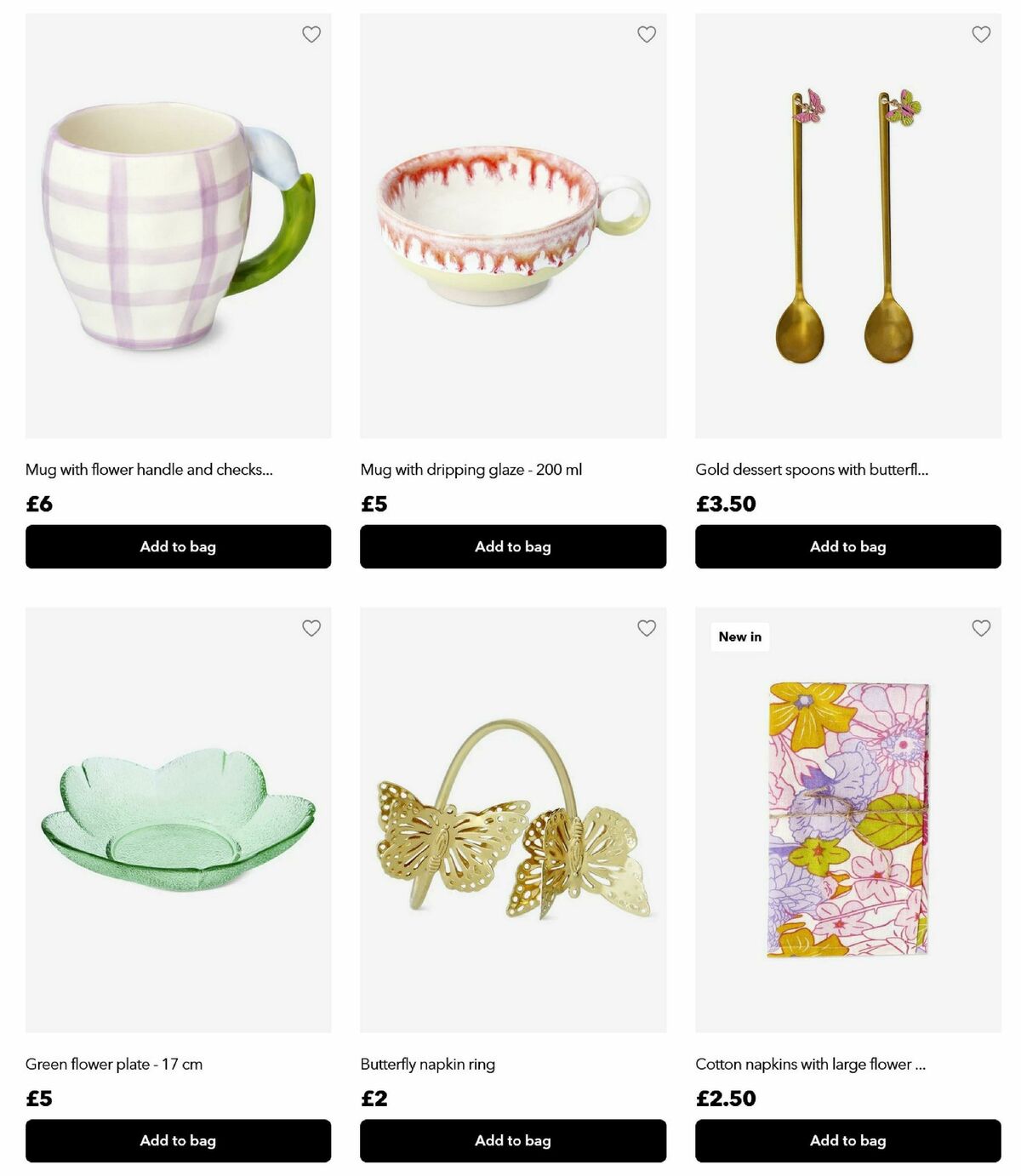Open gold butterfly spoons product image

848,225
